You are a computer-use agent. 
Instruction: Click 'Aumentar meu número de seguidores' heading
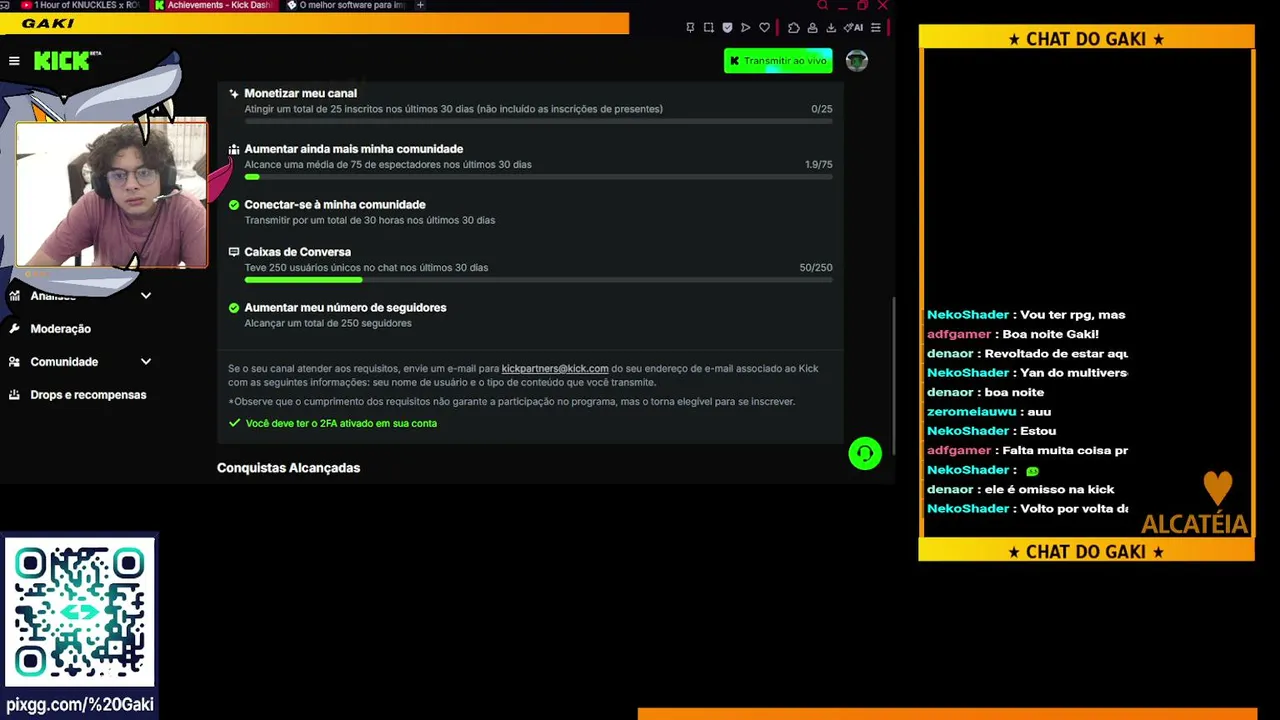tap(345, 308)
